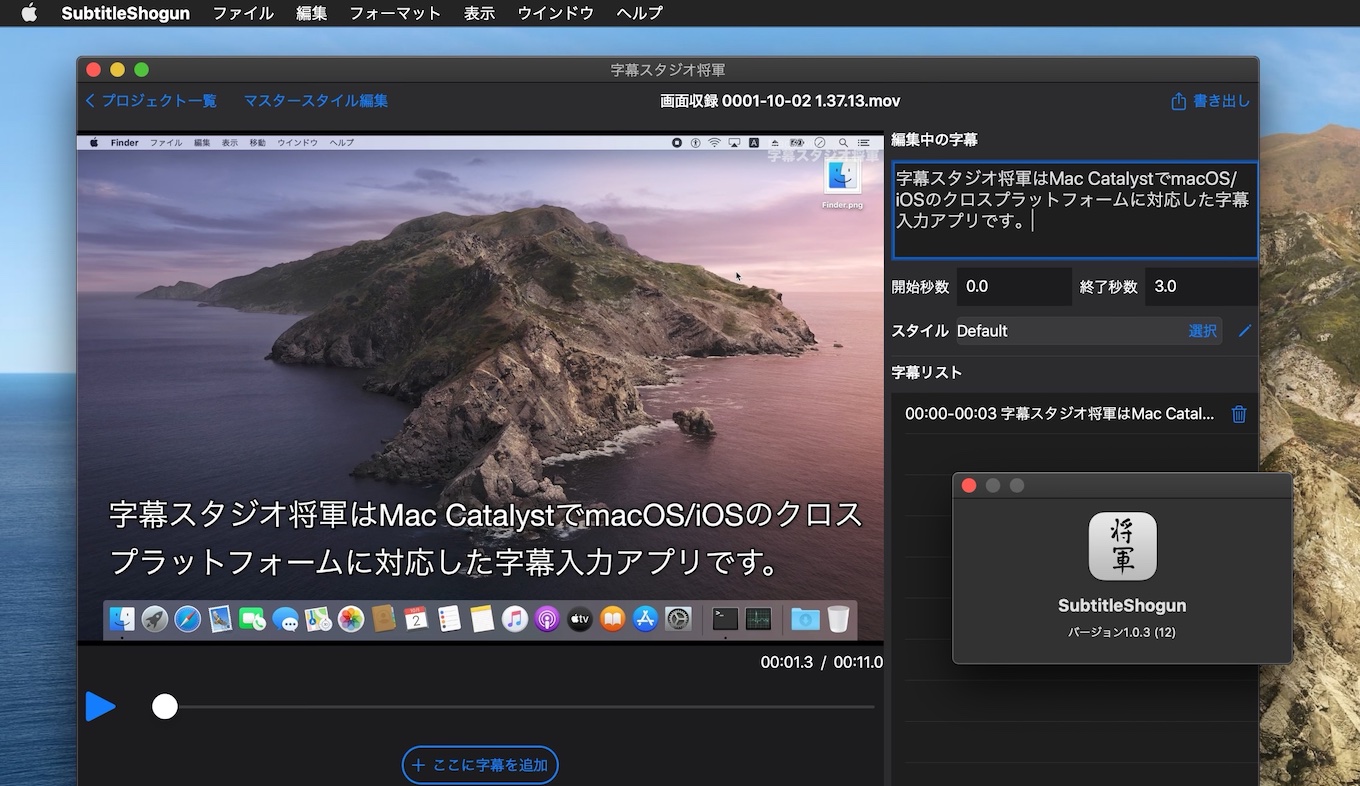Viewport: 1360px width, 786px height.
Task: Open マスタースタイル編集
Action: click(x=316, y=101)
